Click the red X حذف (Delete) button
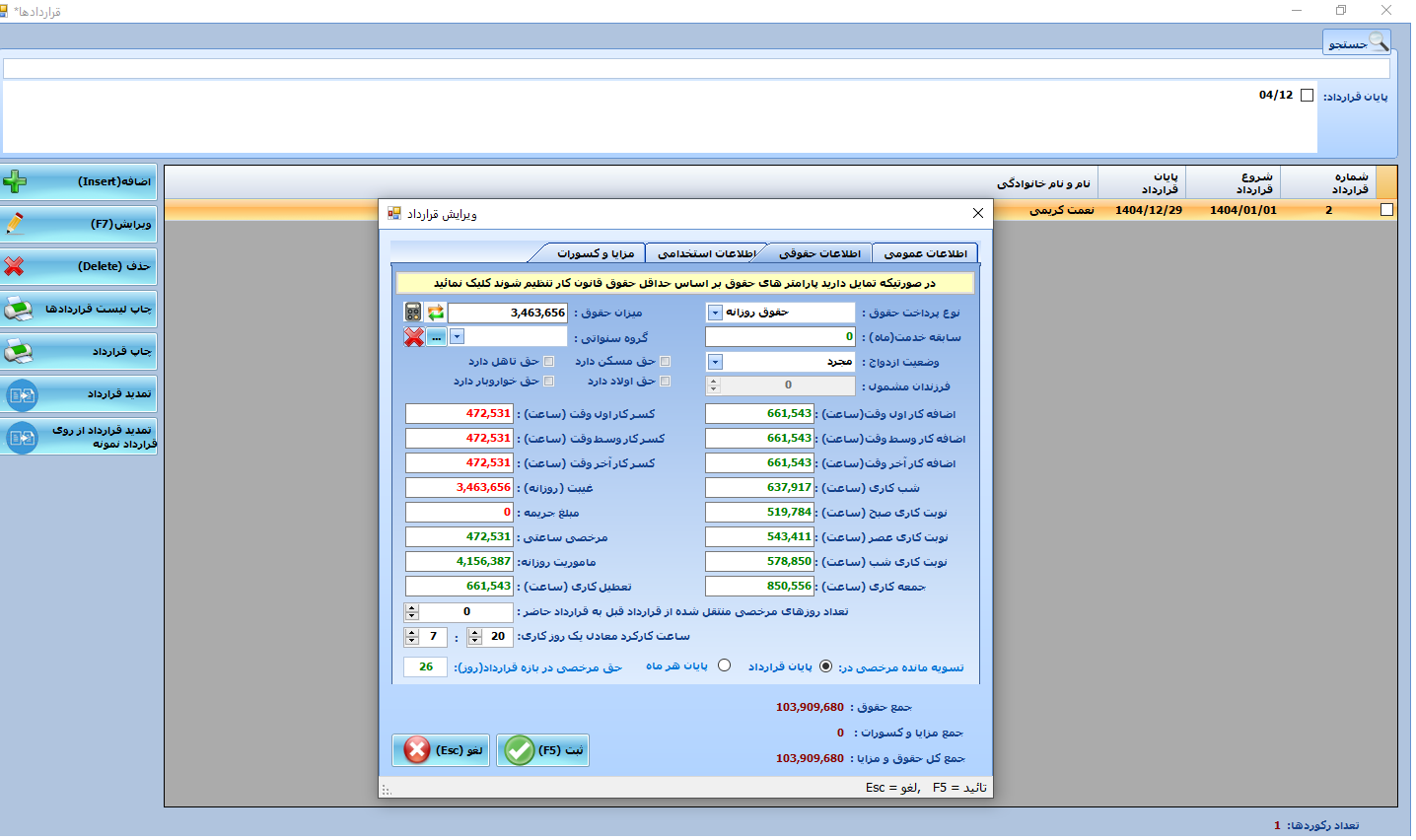Image resolution: width=1416 pixels, height=840 pixels. (x=79, y=267)
